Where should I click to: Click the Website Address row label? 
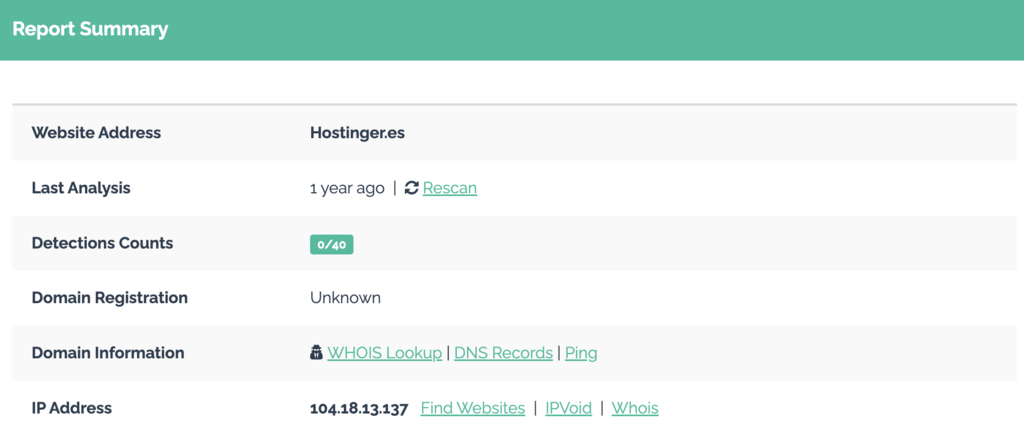click(96, 133)
